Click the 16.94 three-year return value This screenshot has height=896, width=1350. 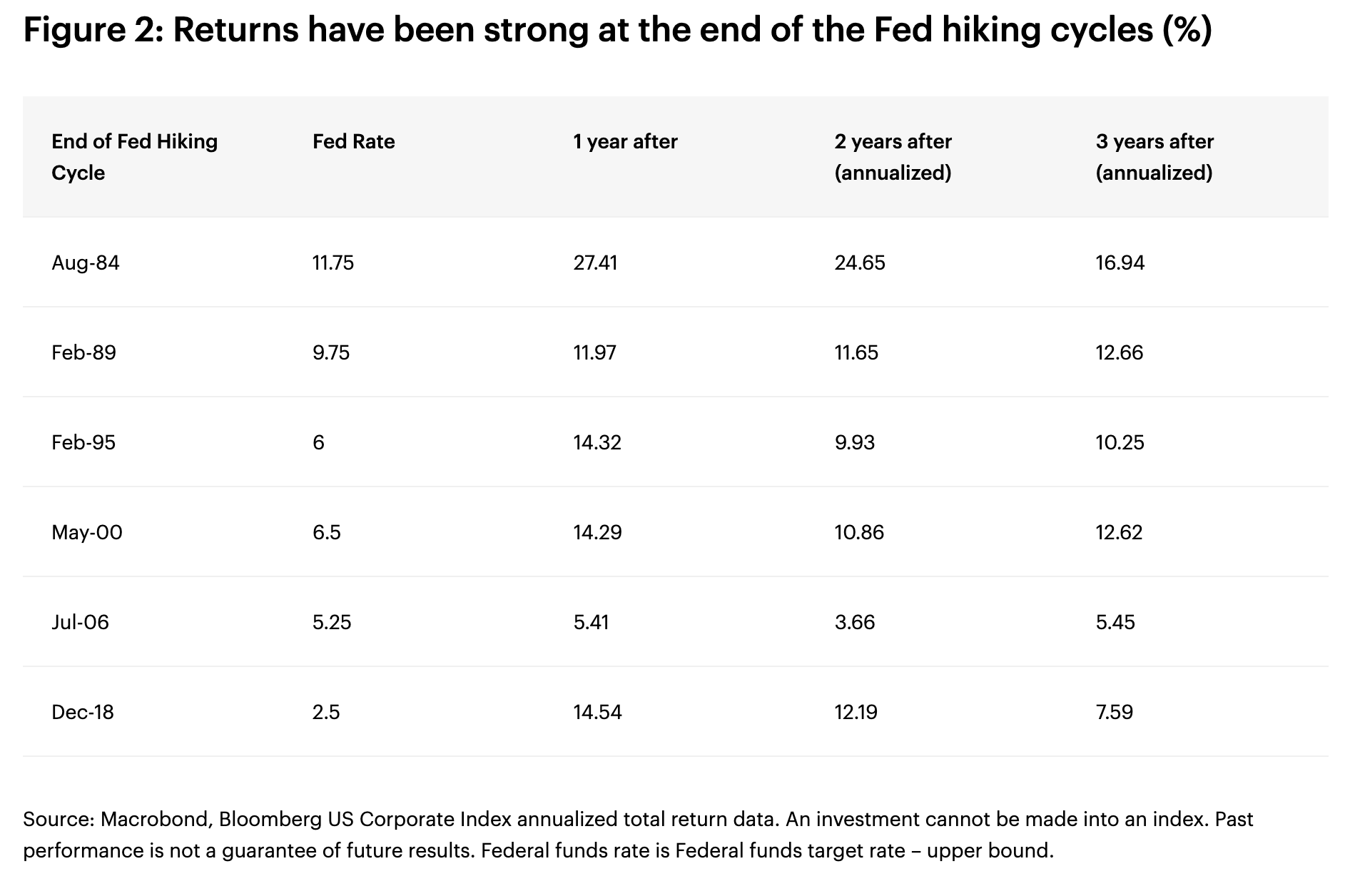tap(1120, 263)
